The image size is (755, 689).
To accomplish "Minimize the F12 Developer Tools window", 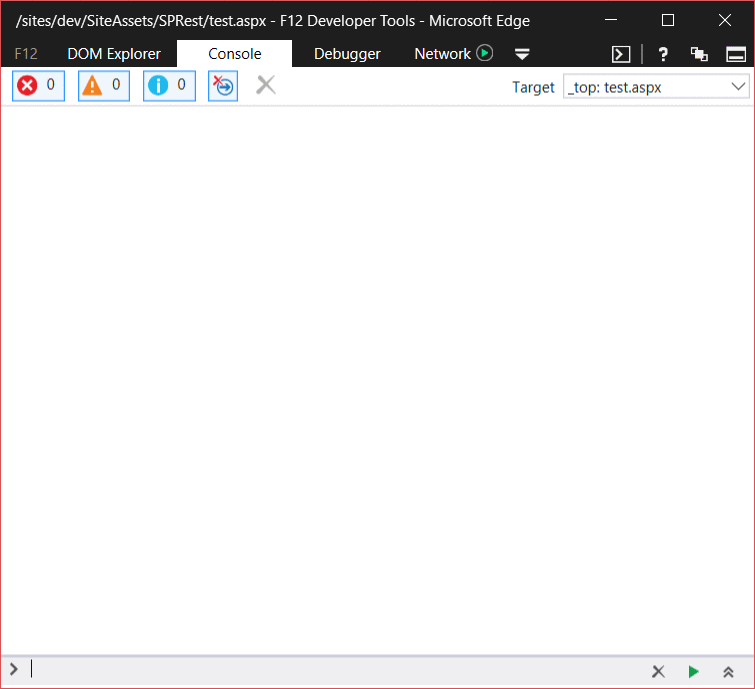I will click(611, 20).
